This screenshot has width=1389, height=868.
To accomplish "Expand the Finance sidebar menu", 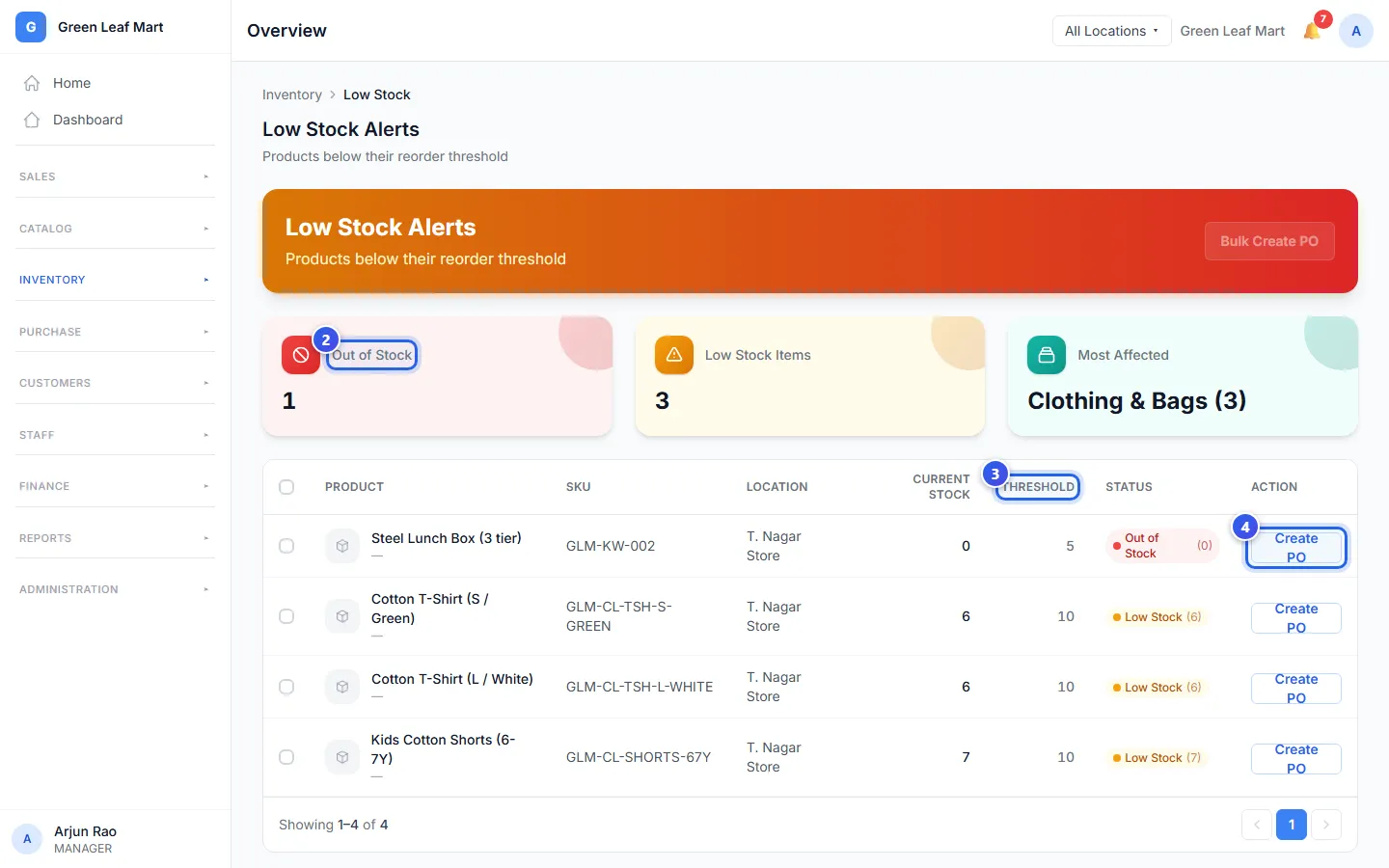I will [115, 486].
